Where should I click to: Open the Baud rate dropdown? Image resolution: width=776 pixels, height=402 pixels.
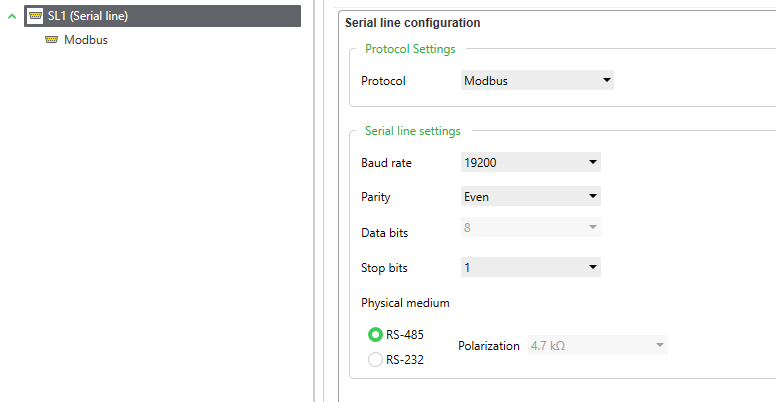point(531,162)
